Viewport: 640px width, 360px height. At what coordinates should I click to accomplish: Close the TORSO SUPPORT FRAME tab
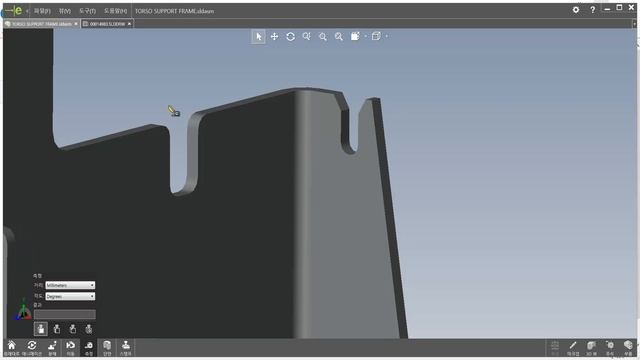[x=76, y=24]
